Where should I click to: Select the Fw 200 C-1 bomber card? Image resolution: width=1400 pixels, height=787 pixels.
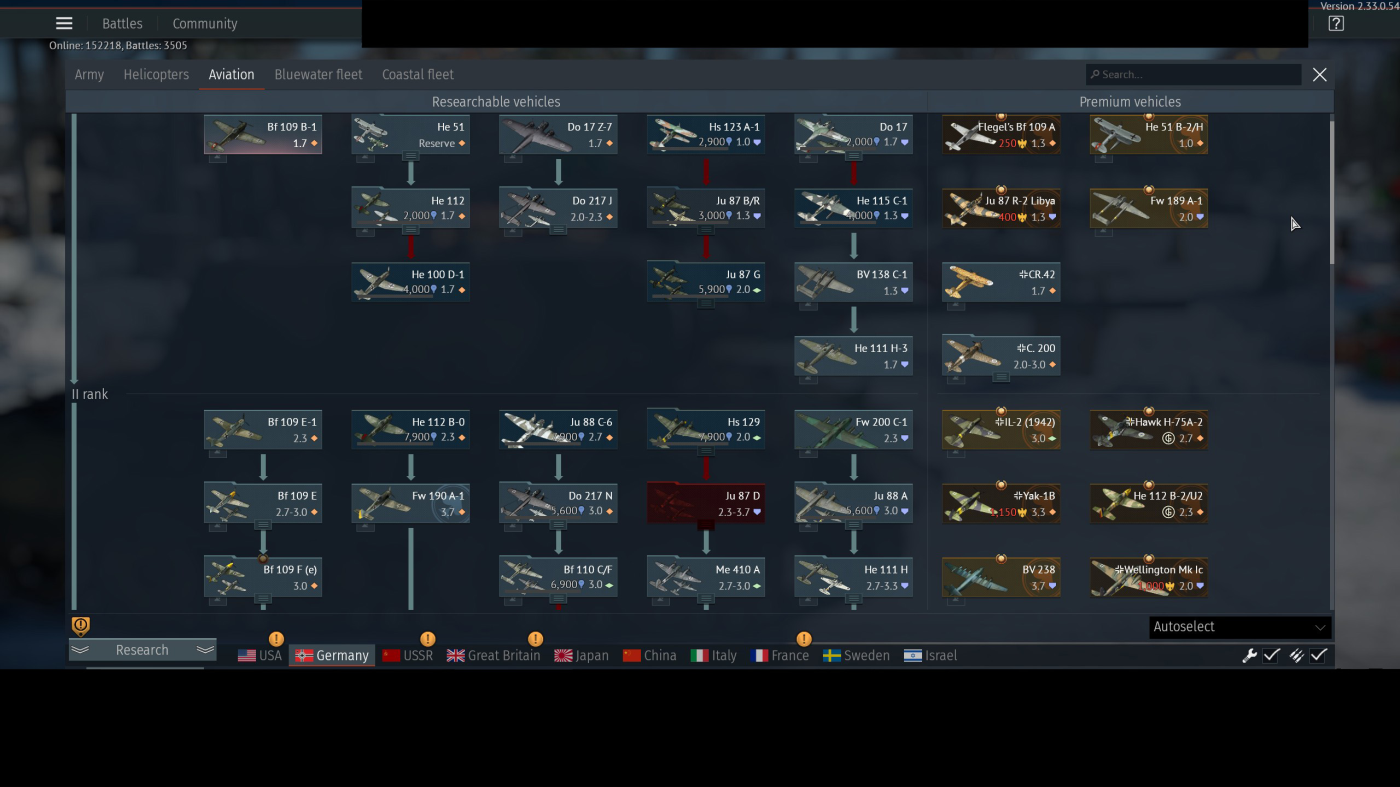[854, 430]
